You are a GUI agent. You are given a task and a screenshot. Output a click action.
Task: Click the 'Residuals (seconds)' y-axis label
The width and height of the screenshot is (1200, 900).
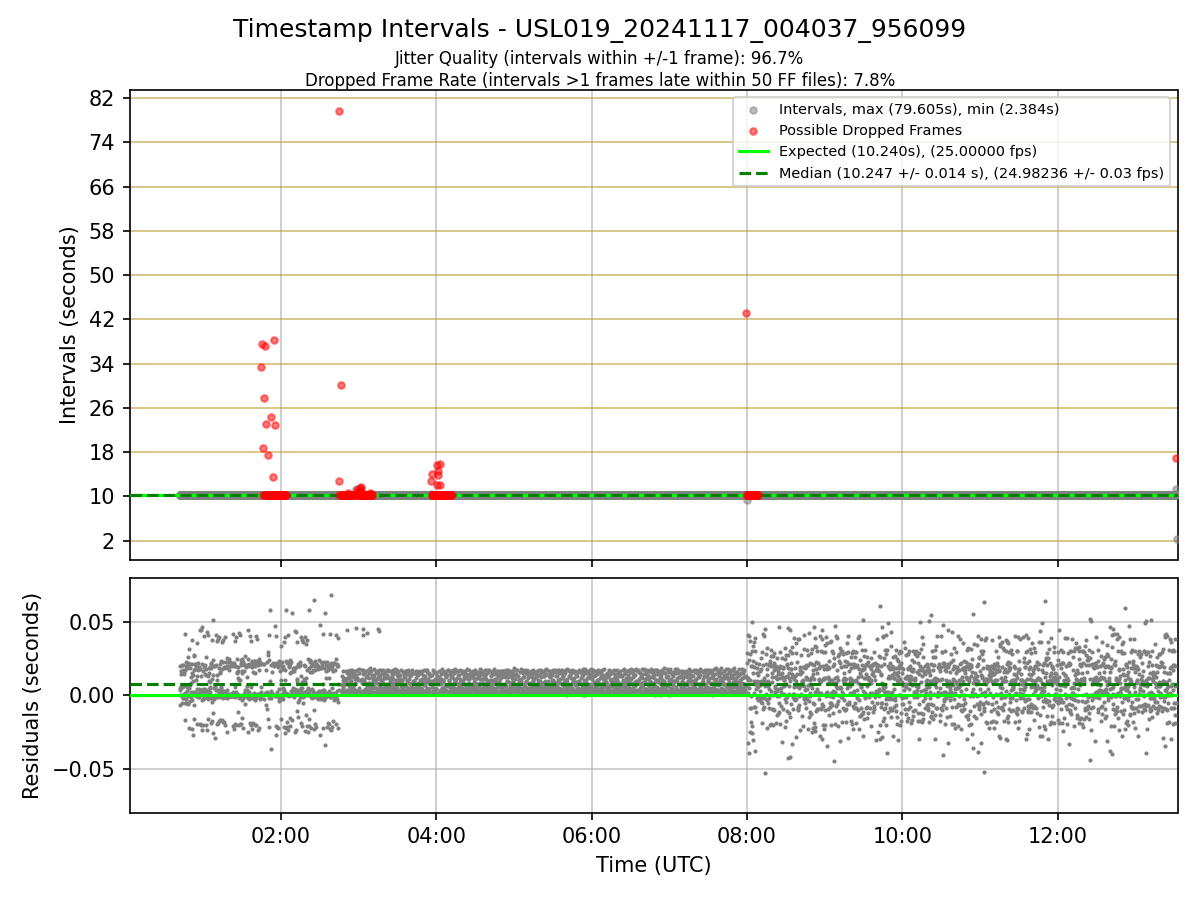(32, 696)
